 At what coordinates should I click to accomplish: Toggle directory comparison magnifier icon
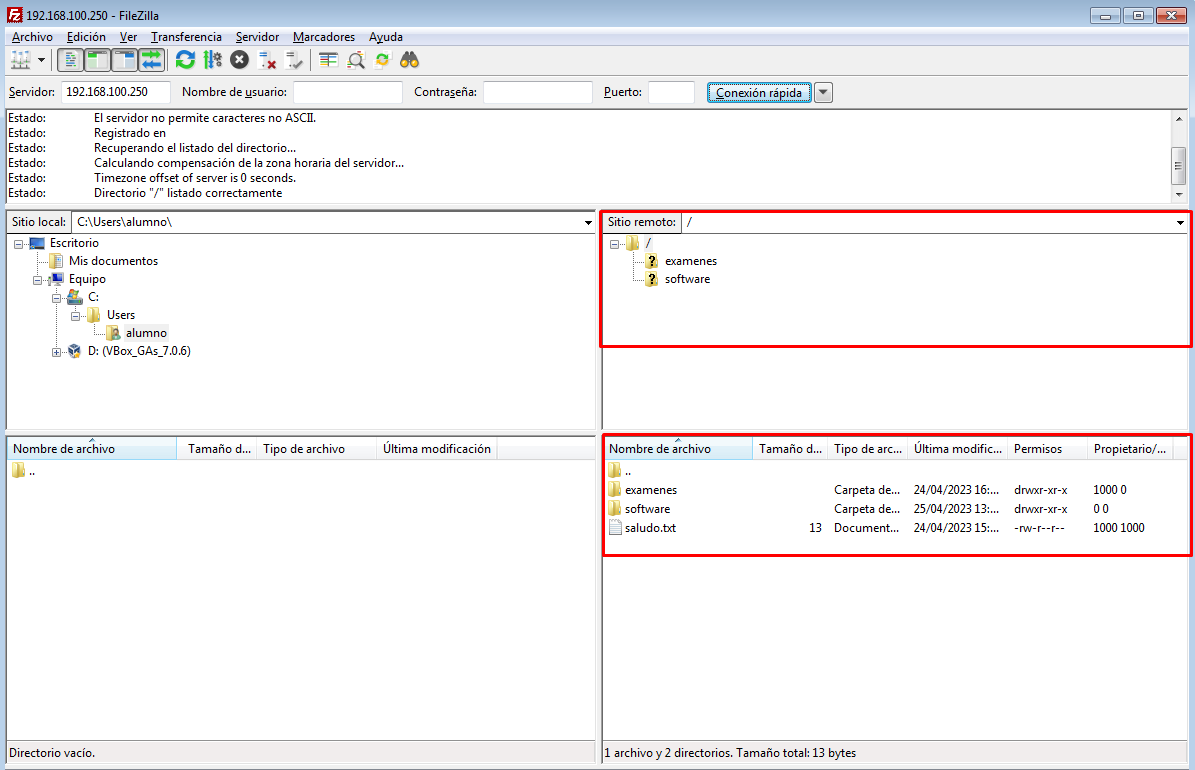[x=356, y=60]
